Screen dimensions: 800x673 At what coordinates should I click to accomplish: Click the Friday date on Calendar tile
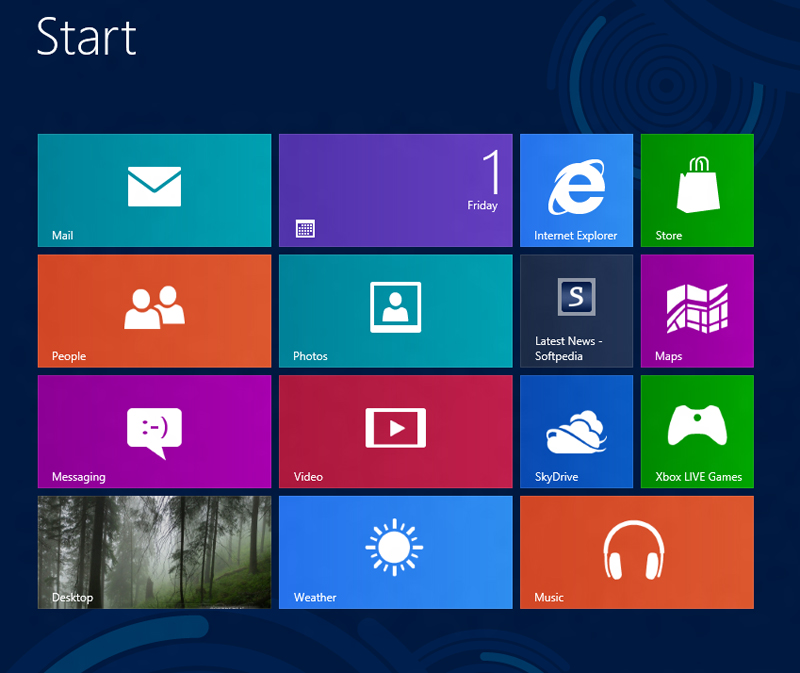click(482, 205)
